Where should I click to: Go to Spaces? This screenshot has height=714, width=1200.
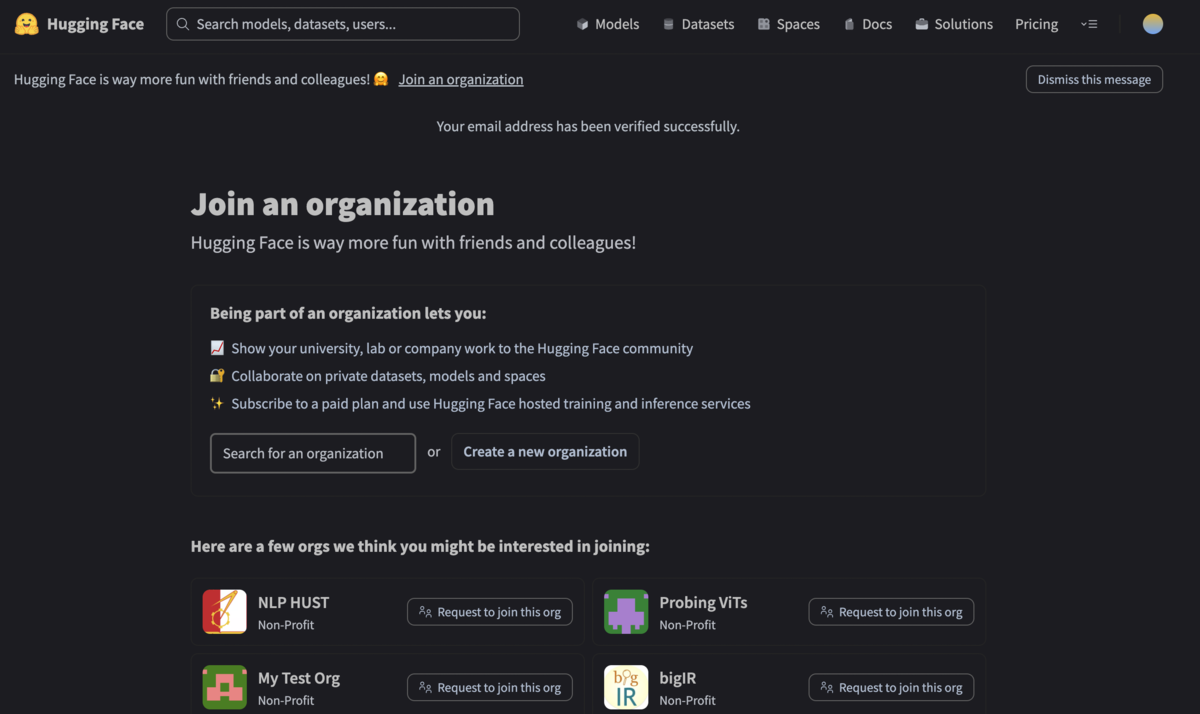tap(788, 24)
